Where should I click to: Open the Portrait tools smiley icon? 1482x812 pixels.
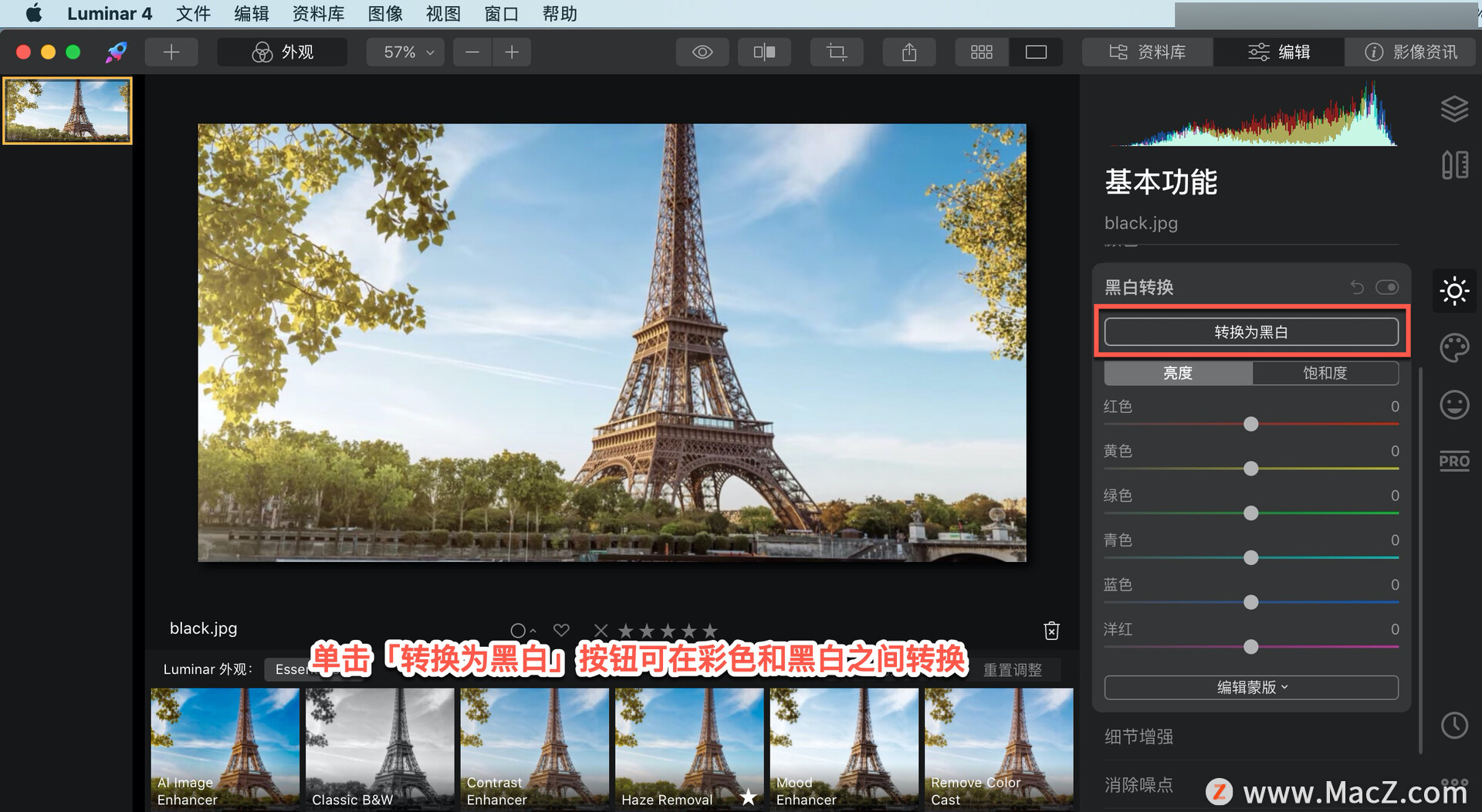tap(1454, 404)
